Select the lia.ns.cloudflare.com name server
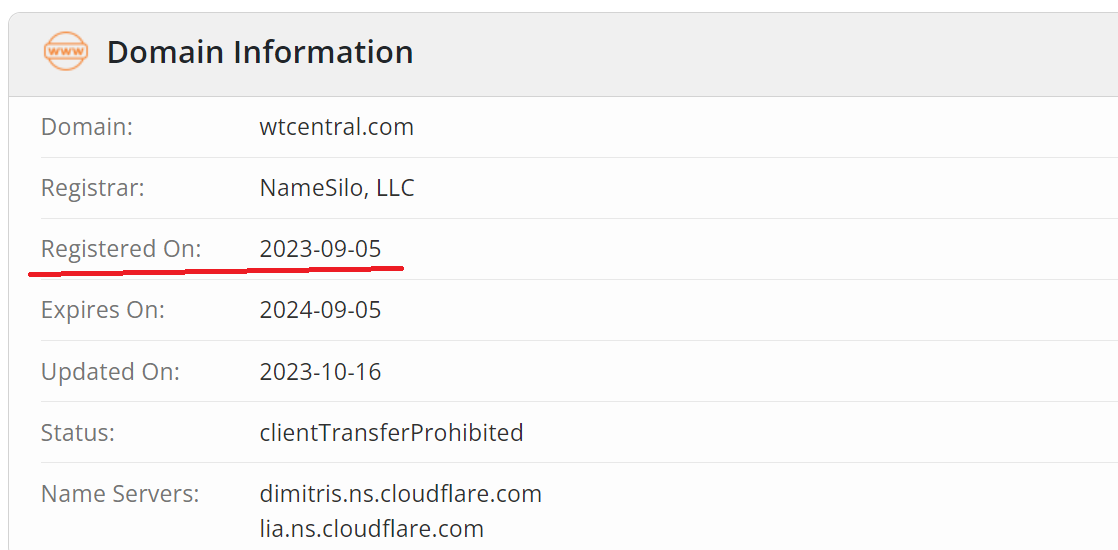1118x550 pixels. (x=371, y=528)
